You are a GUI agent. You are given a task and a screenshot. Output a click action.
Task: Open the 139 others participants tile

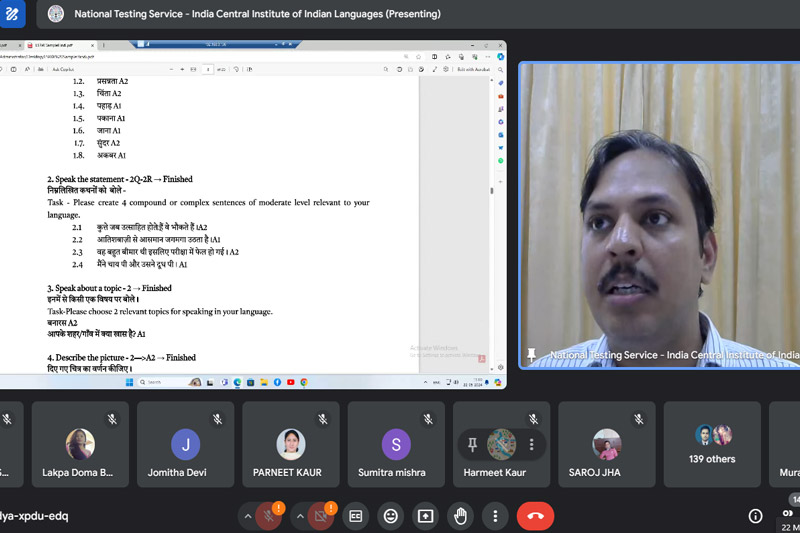point(712,444)
